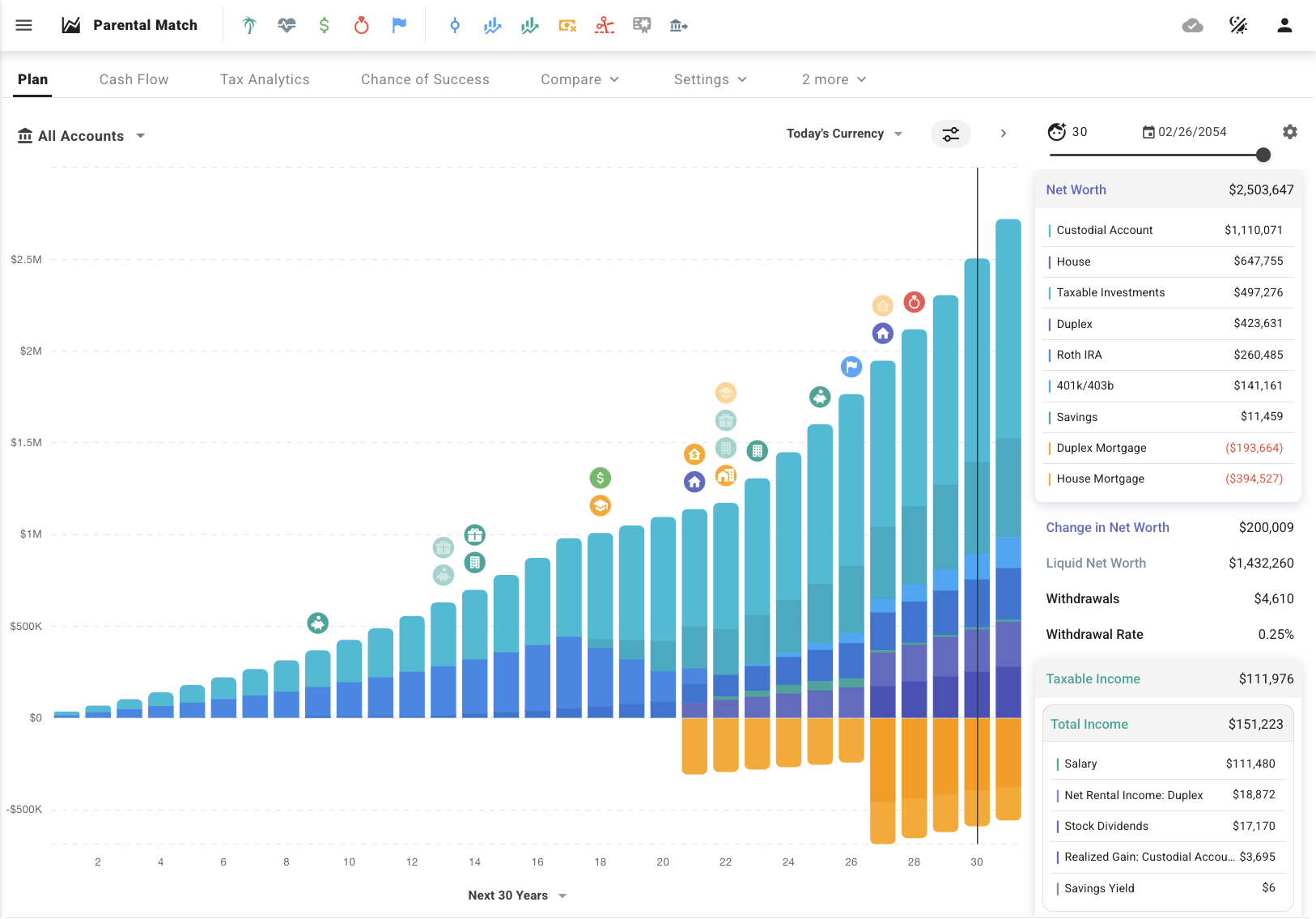Click the green dollar marker at year 18

(600, 478)
